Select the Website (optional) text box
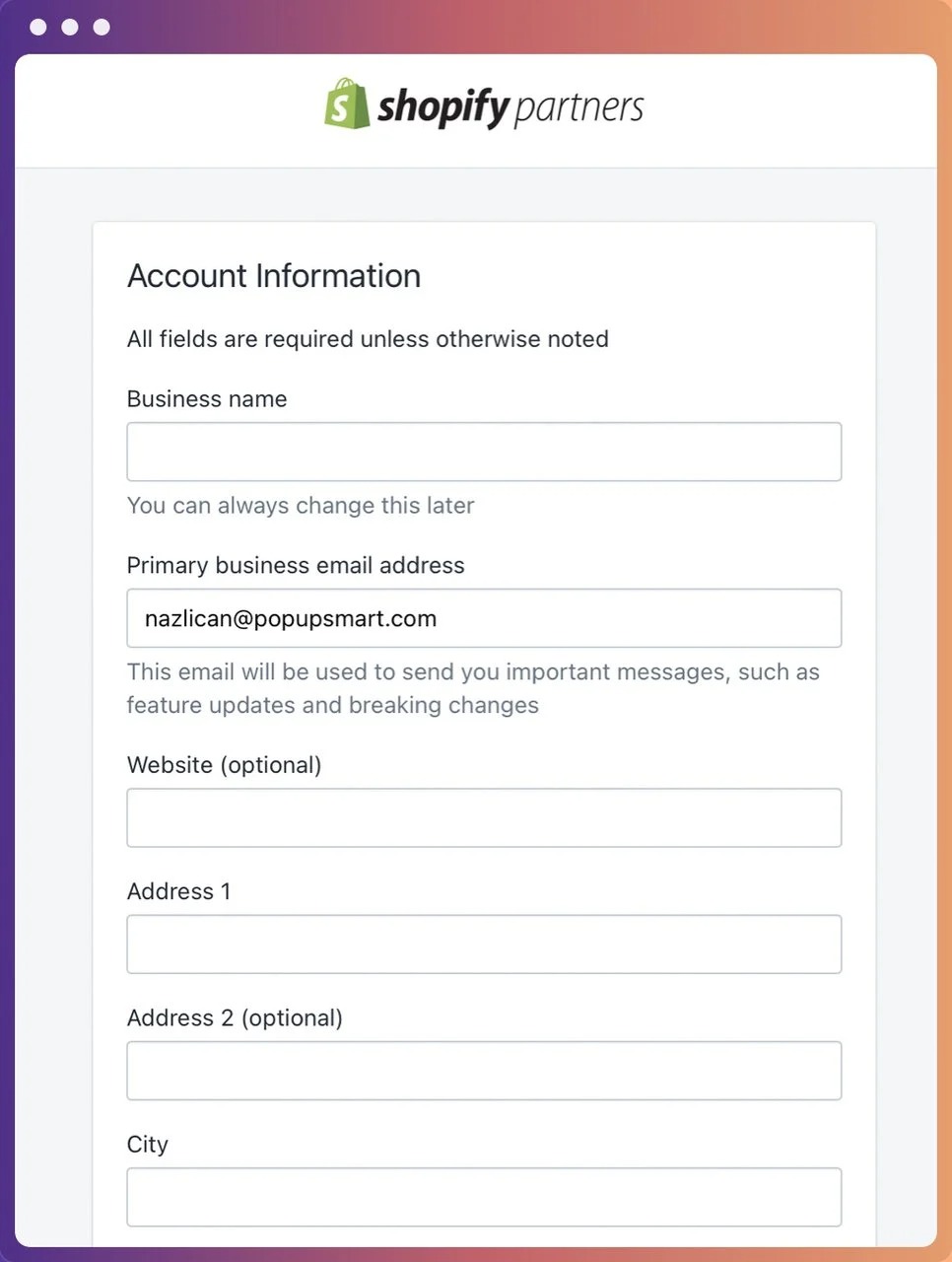 (x=484, y=817)
